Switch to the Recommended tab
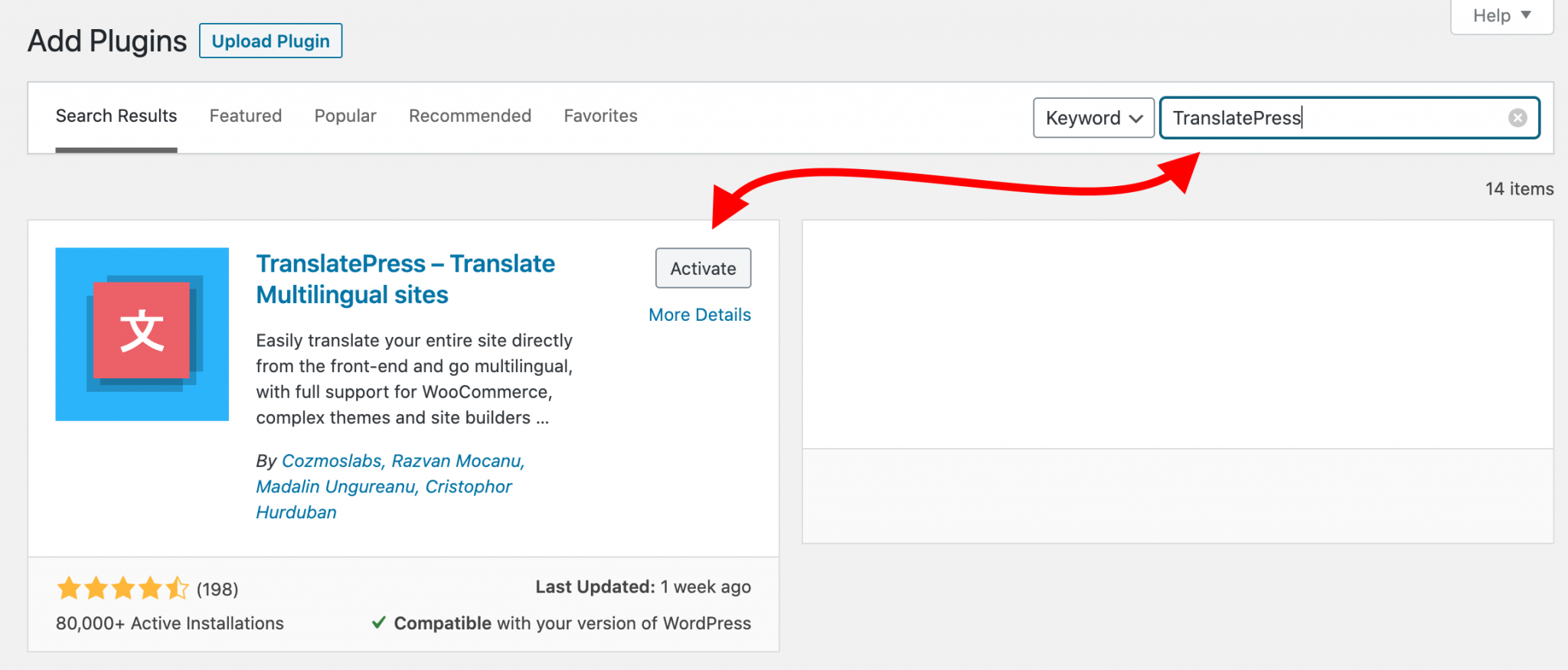The width and height of the screenshot is (1568, 670). click(470, 116)
